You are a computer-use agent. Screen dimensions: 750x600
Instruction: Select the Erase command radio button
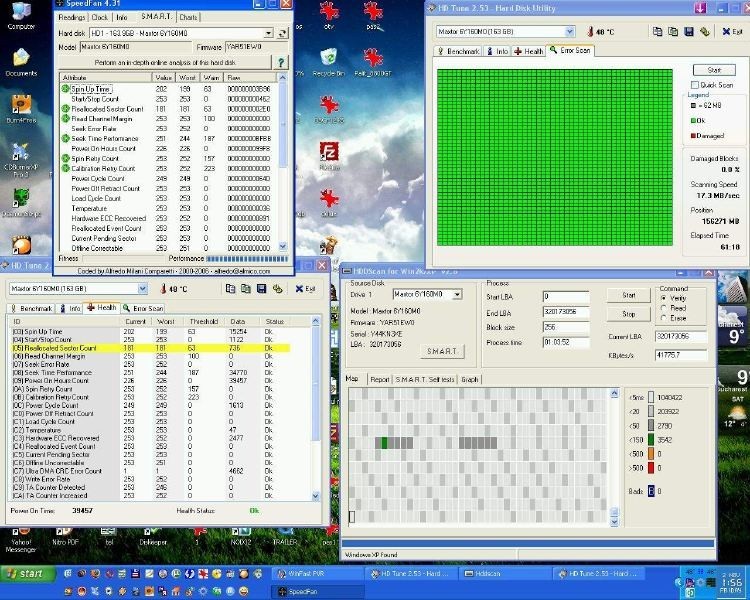coord(666,318)
